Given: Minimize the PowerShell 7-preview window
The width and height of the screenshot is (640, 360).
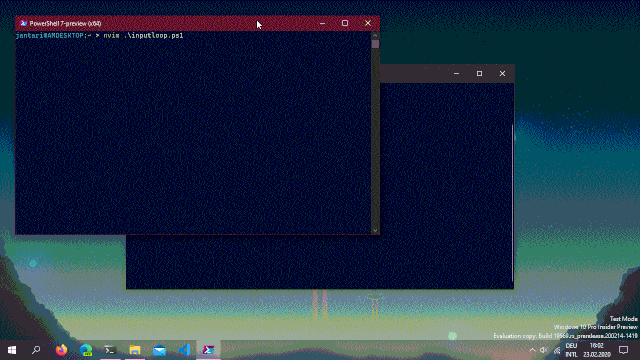Looking at the screenshot, I should (x=322, y=23).
